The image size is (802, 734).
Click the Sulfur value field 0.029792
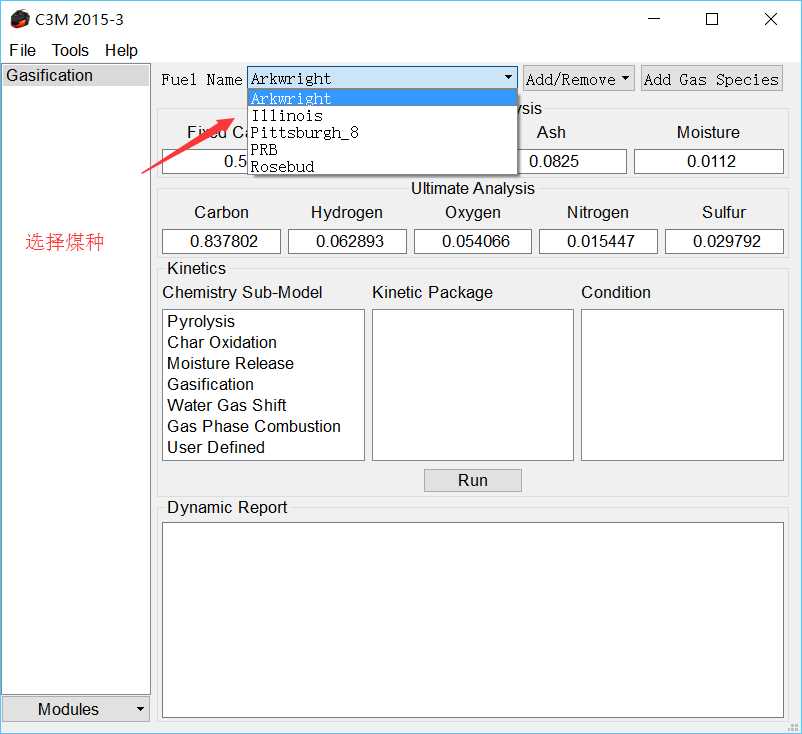pos(724,241)
